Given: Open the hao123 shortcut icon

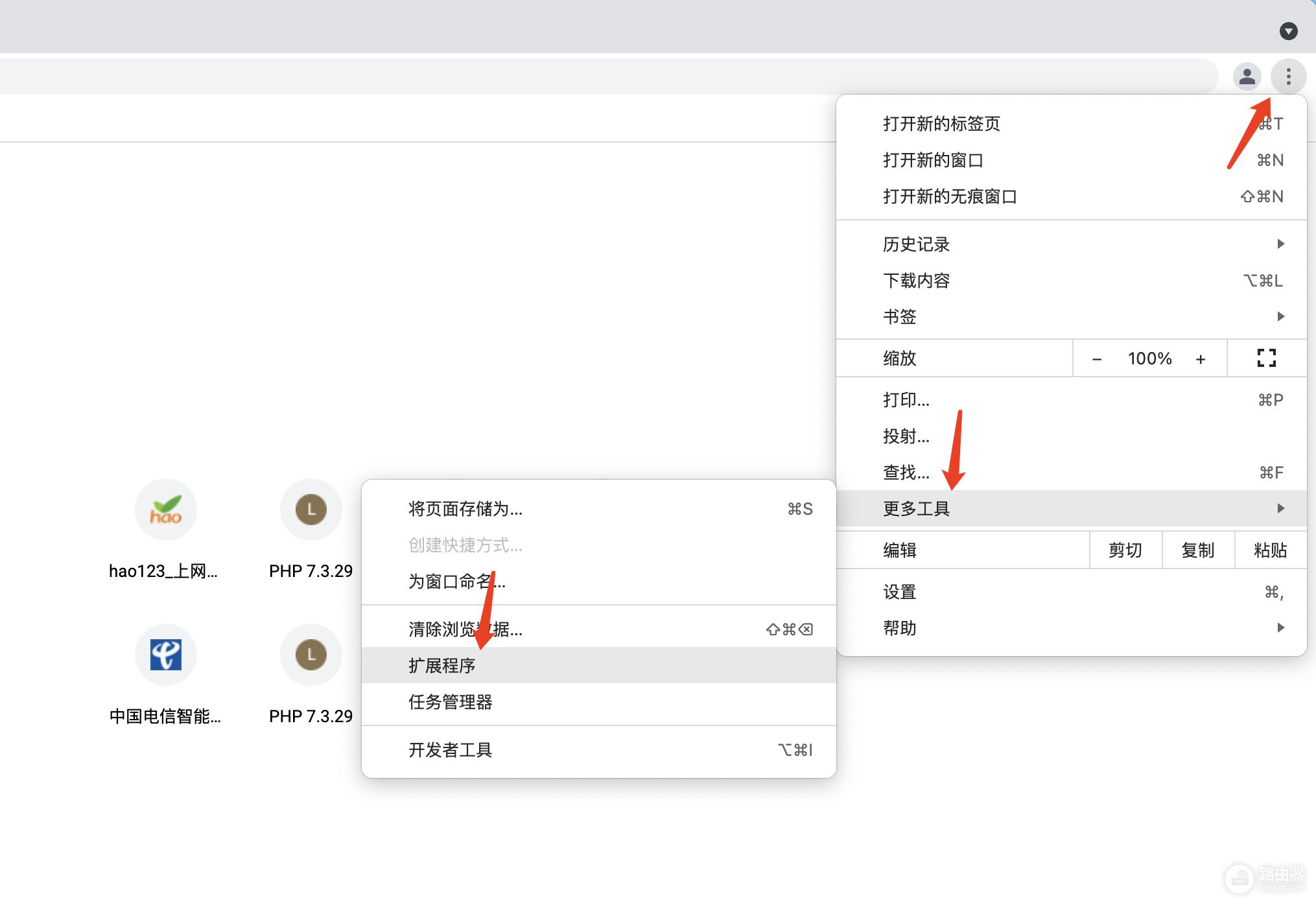Looking at the screenshot, I should click(166, 510).
